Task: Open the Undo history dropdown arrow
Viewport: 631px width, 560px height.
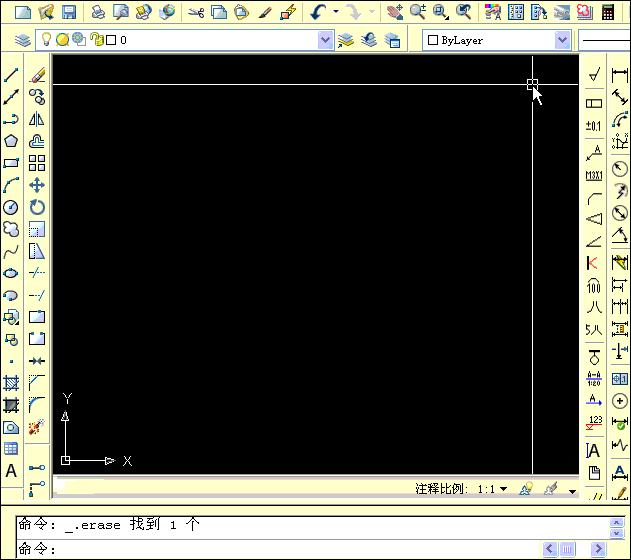Action: [336, 12]
